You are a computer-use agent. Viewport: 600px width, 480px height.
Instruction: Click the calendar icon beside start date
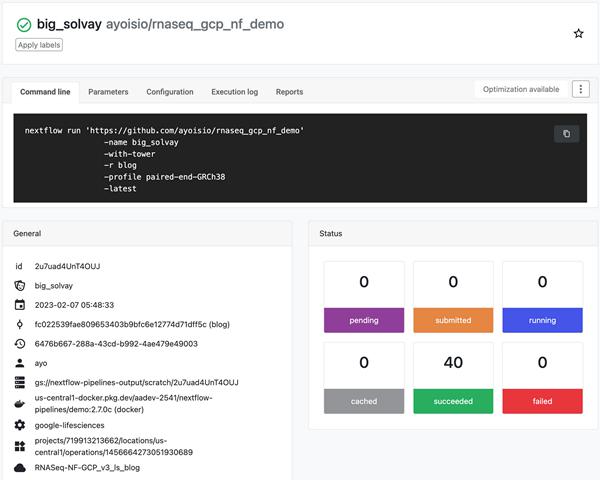point(20,305)
